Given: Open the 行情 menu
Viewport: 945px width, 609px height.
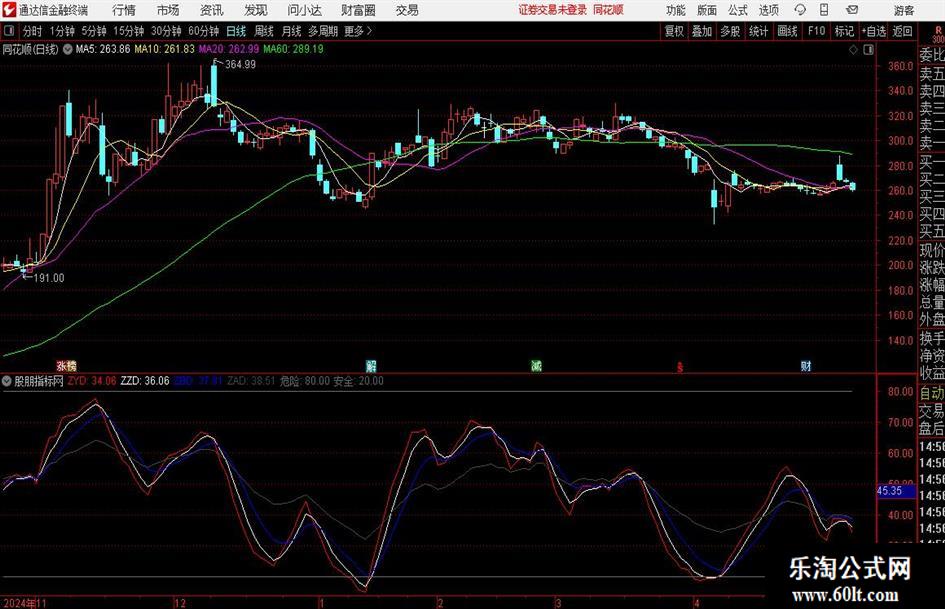Looking at the screenshot, I should (x=124, y=10).
